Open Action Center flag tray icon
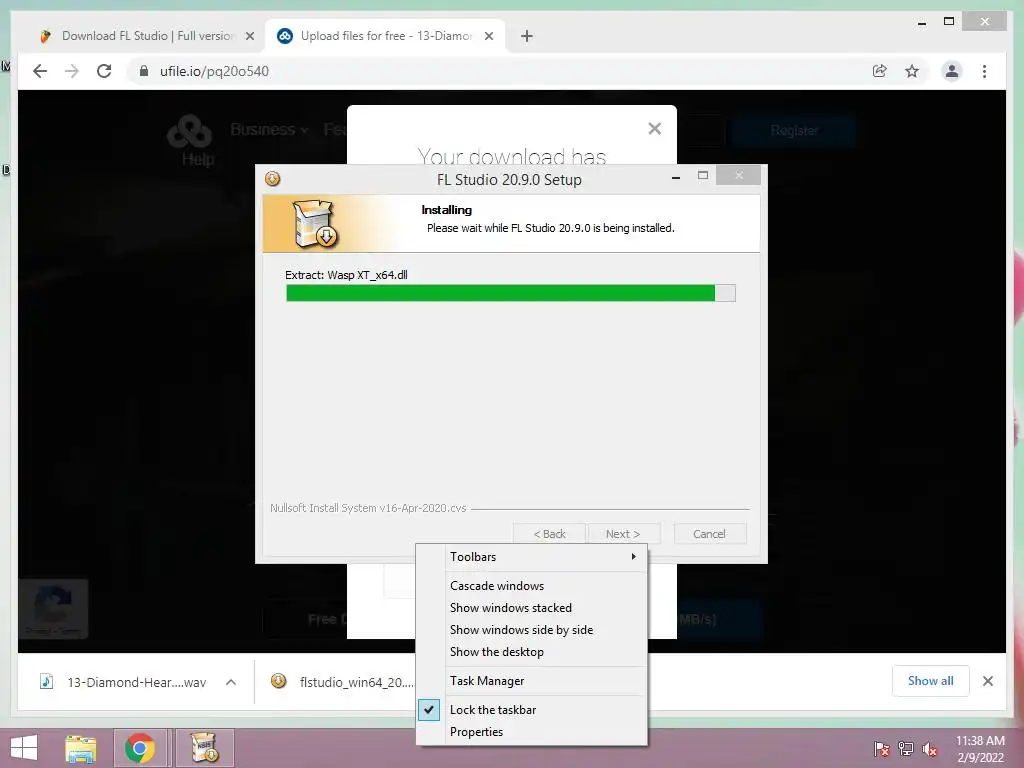Screen dimensions: 1024x768 [882, 749]
